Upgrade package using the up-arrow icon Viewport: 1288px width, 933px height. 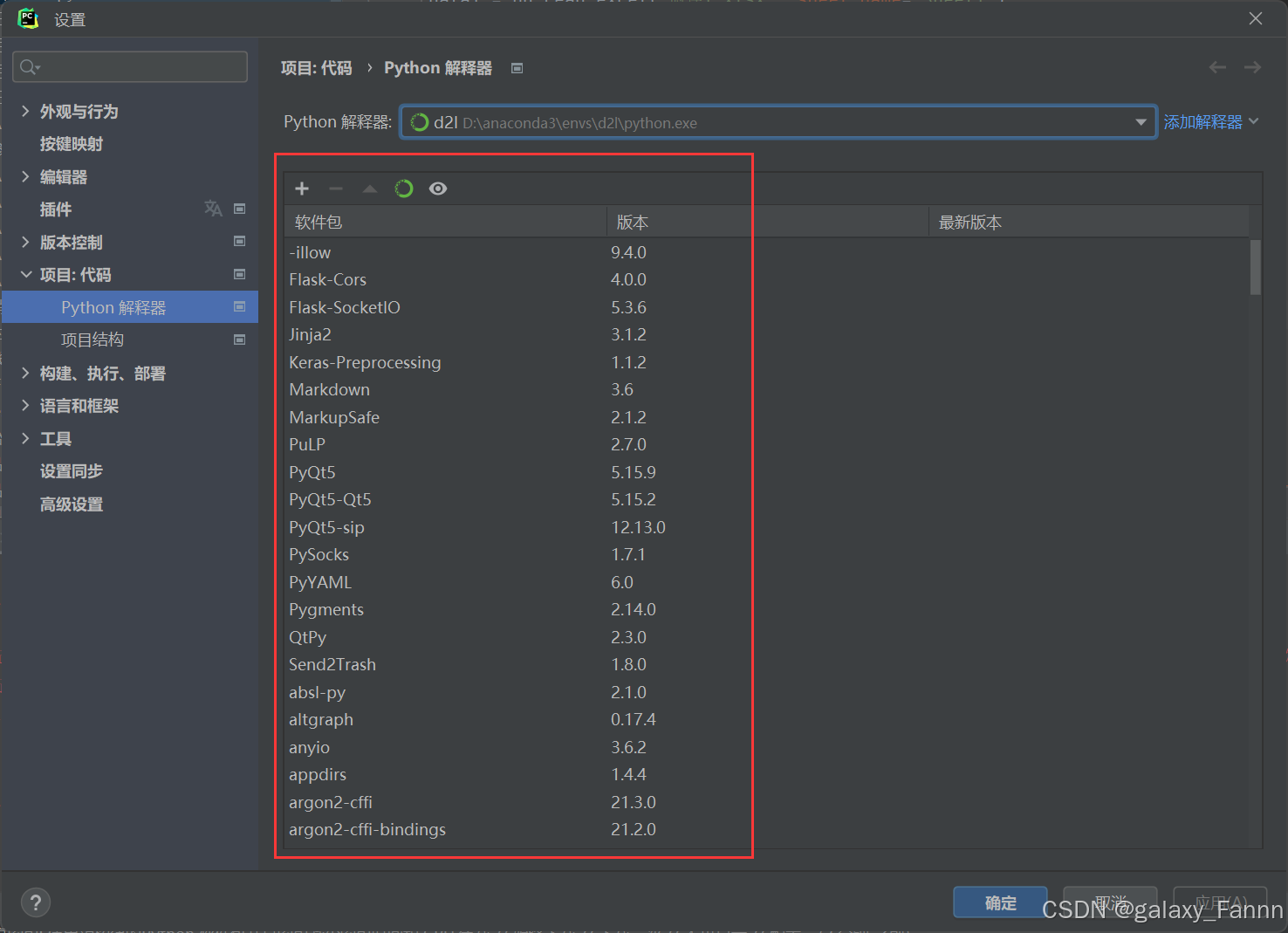[369, 188]
